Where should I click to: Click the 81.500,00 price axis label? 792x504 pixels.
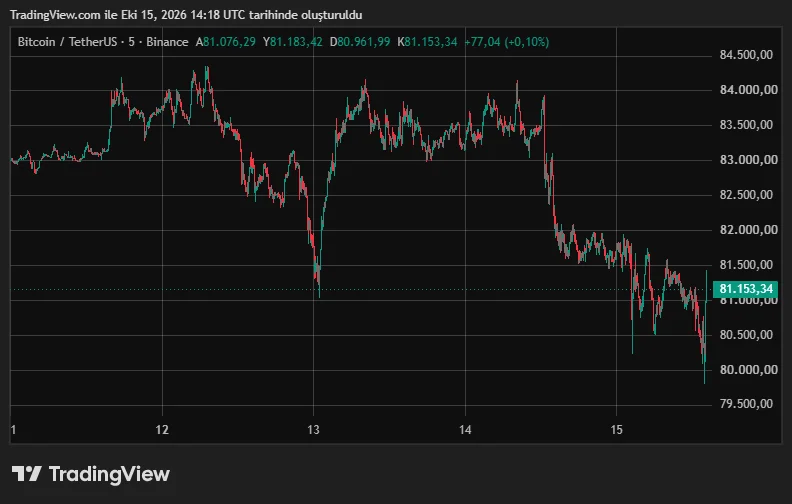tap(746, 265)
